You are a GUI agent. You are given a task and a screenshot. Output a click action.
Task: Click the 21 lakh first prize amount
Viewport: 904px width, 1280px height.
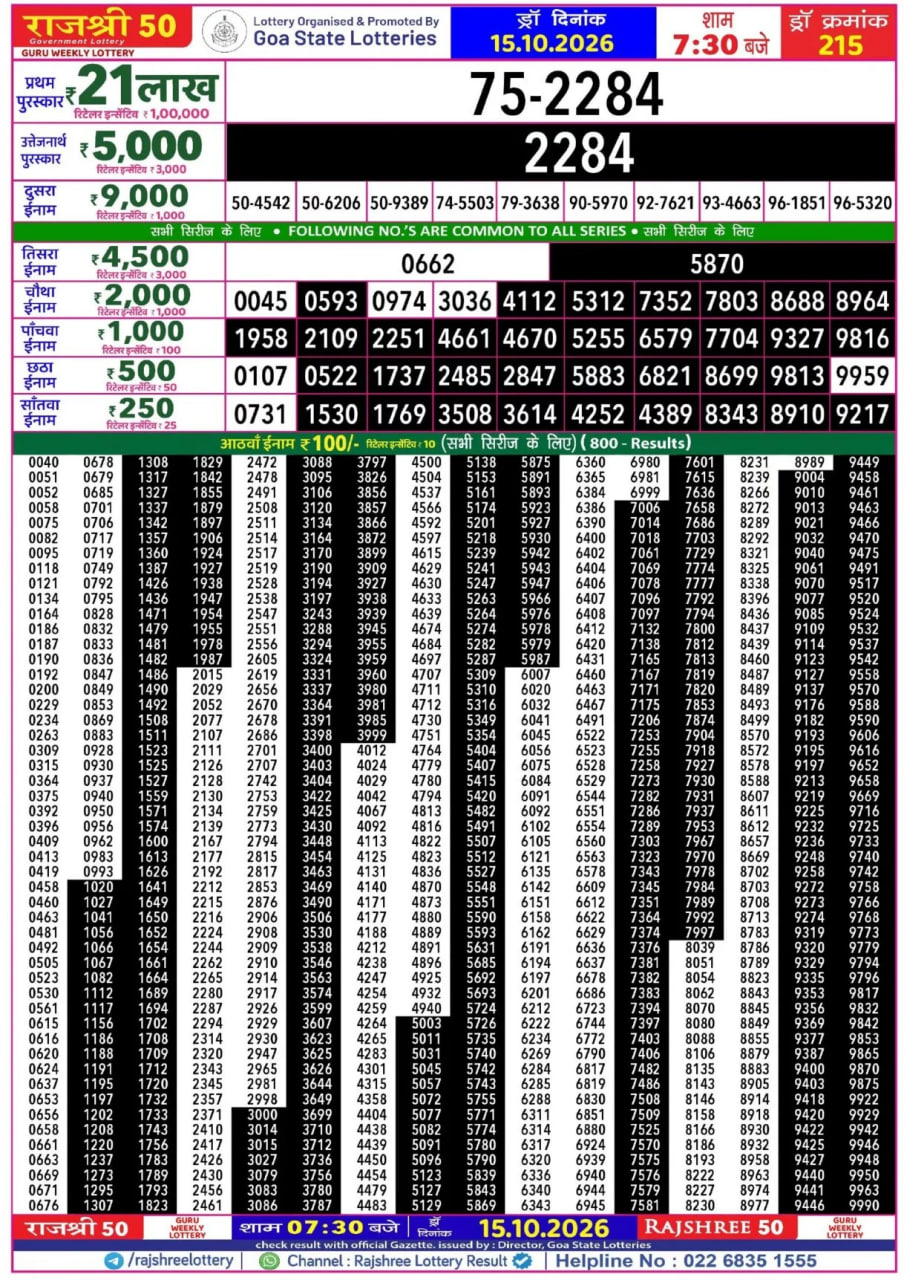148,86
